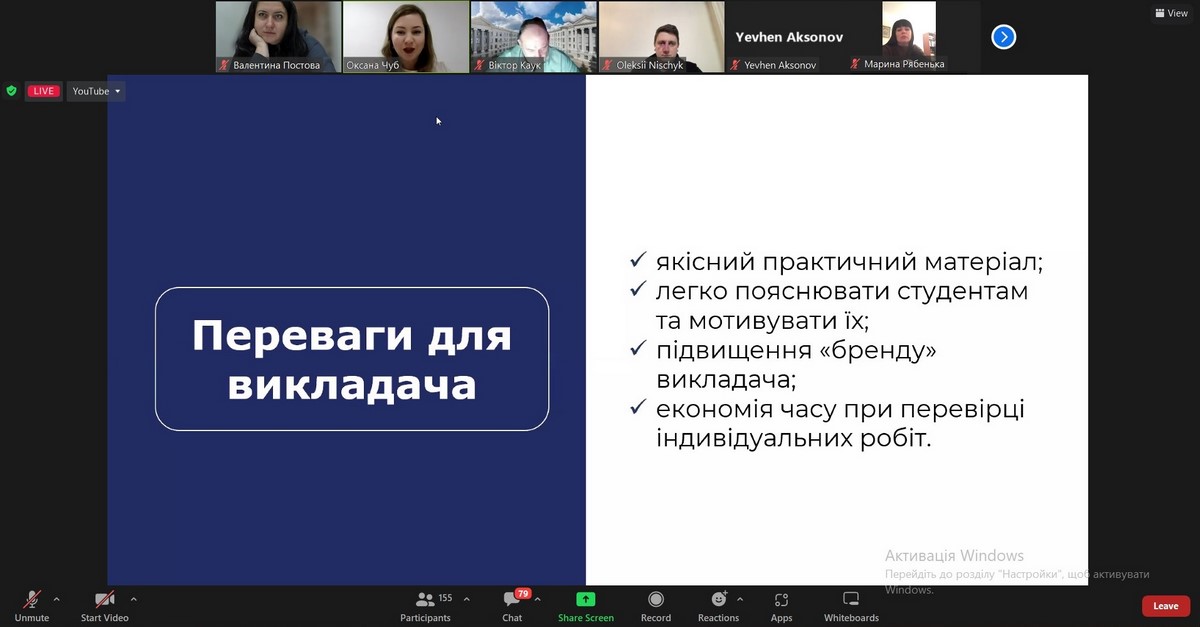Open the Whiteboards icon
Viewport: 1200px width, 627px height.
(851, 599)
